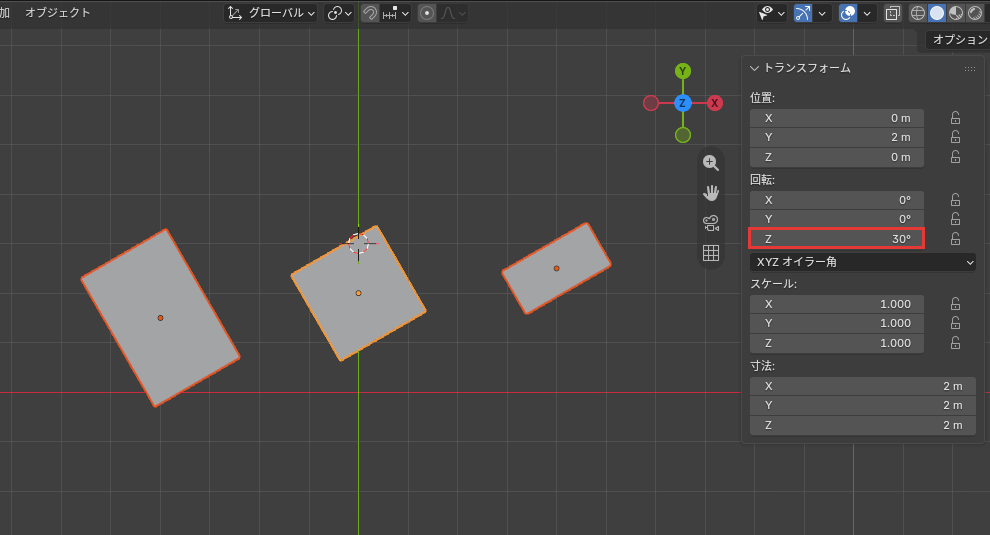Image resolution: width=990 pixels, height=535 pixels.
Task: Click 位置 Y field showing 2 m
Action: [x=837, y=137]
